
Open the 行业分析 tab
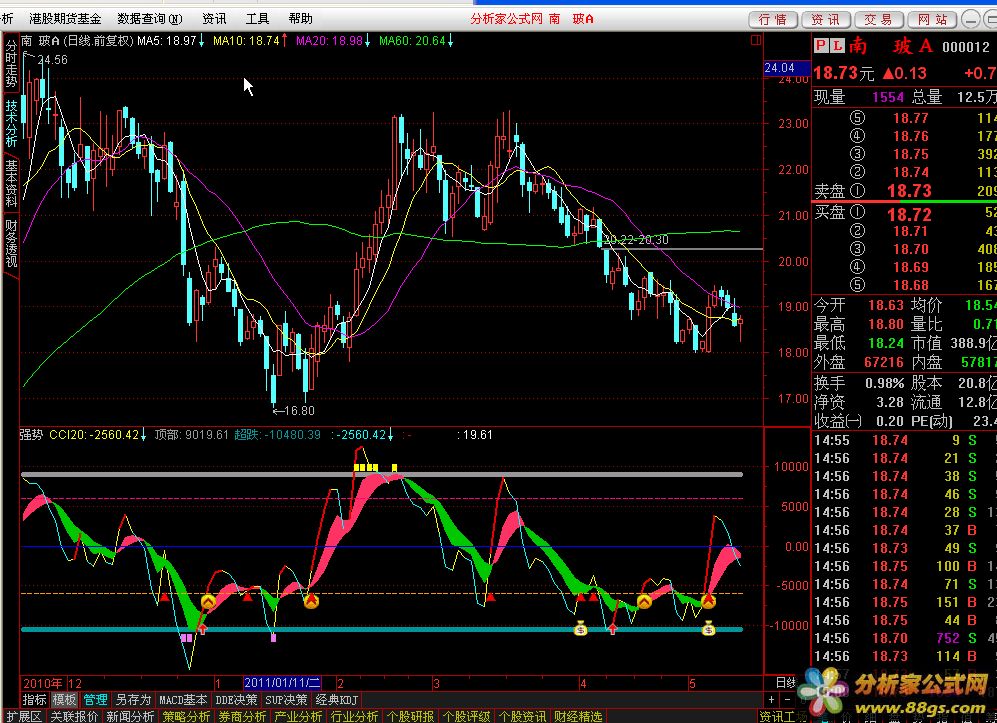click(x=354, y=716)
